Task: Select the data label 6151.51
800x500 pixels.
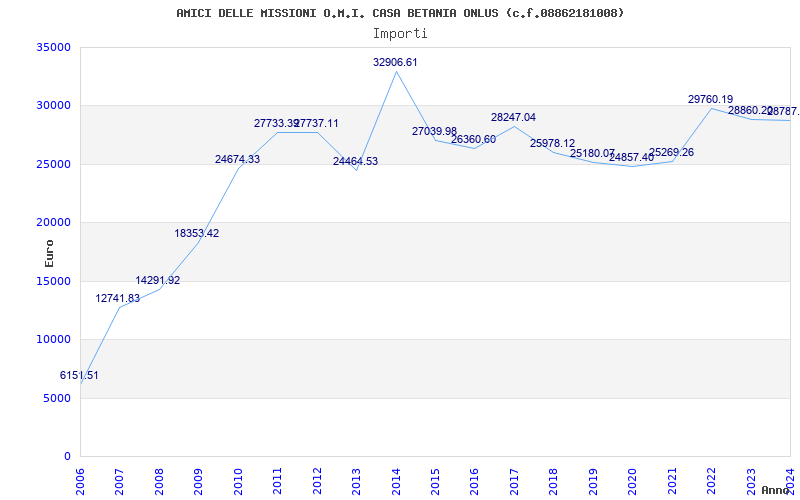Action: tap(79, 376)
